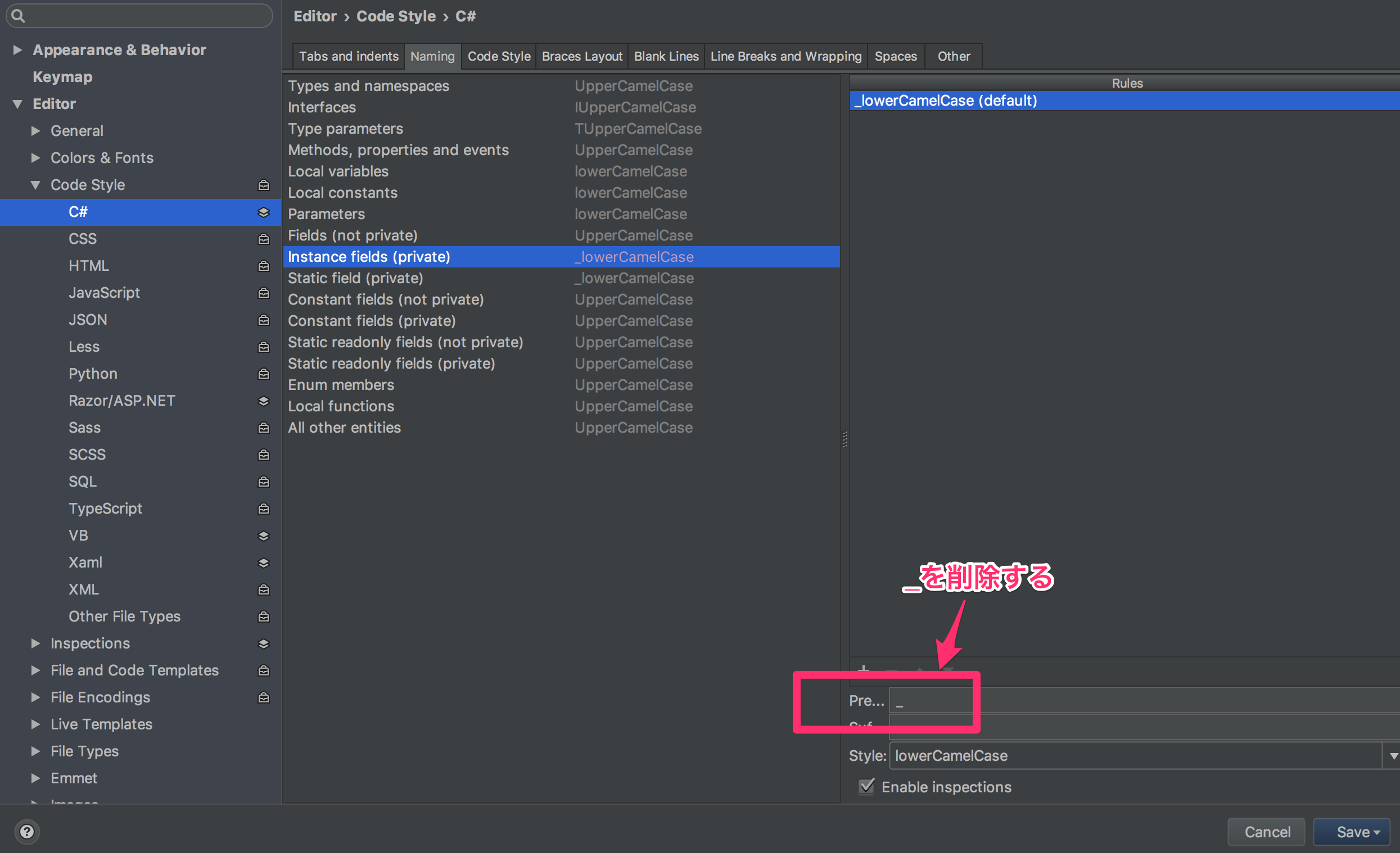Click the project icon beside CSS item
The image size is (1400, 853).
(264, 239)
